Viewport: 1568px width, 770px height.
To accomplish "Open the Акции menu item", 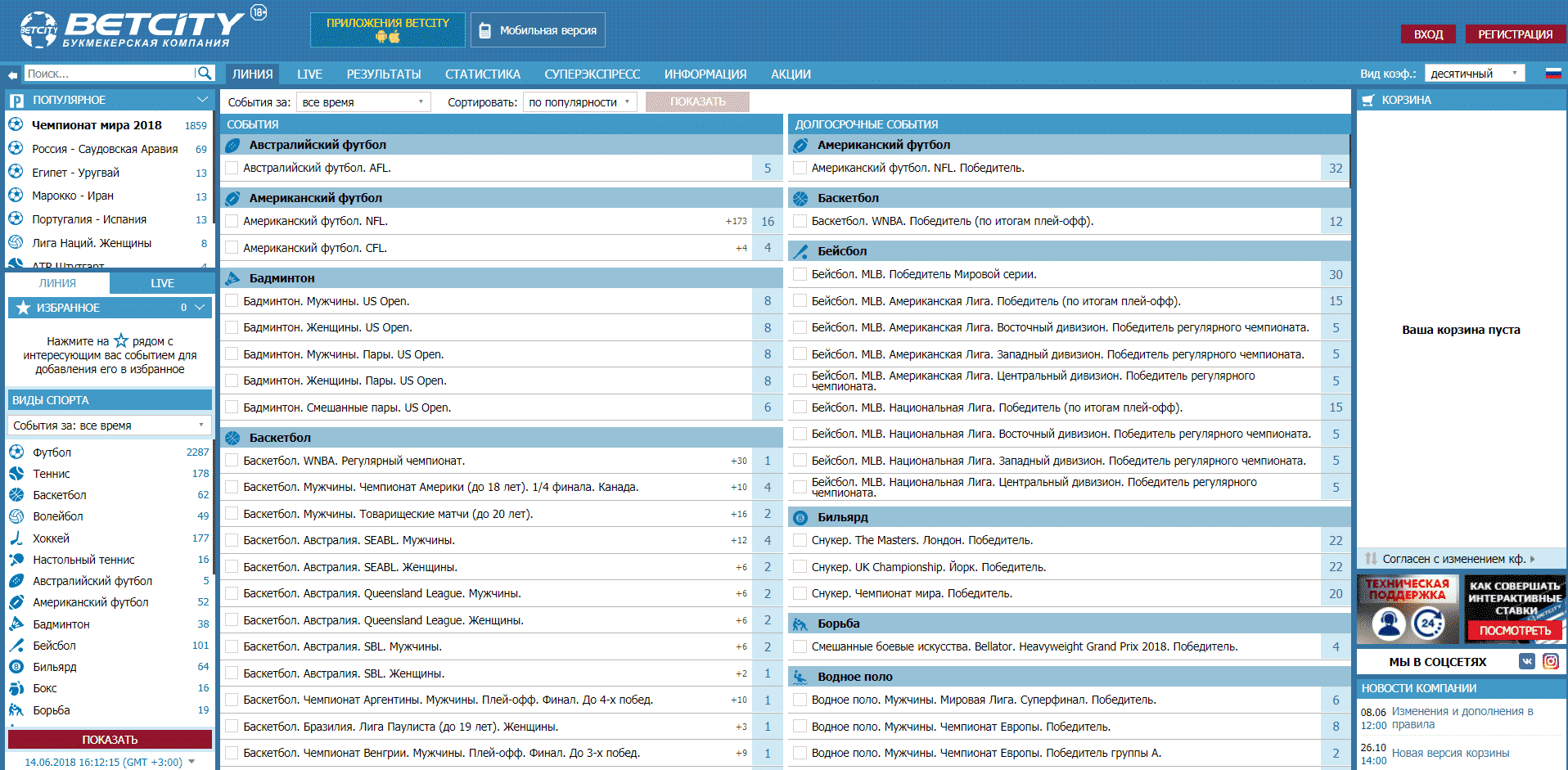I will [791, 74].
